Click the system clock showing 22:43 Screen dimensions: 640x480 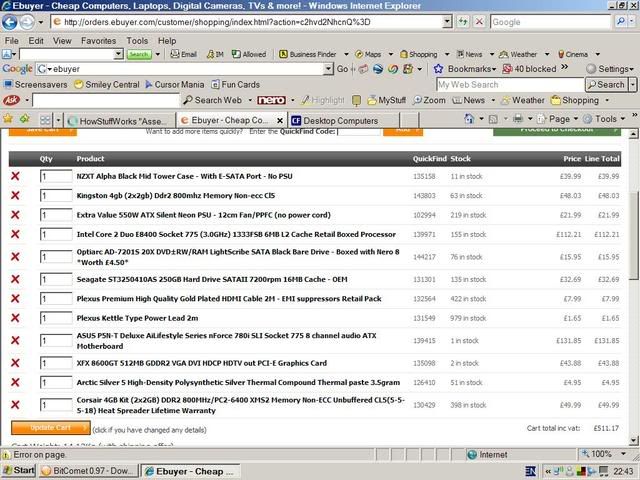(x=624, y=471)
